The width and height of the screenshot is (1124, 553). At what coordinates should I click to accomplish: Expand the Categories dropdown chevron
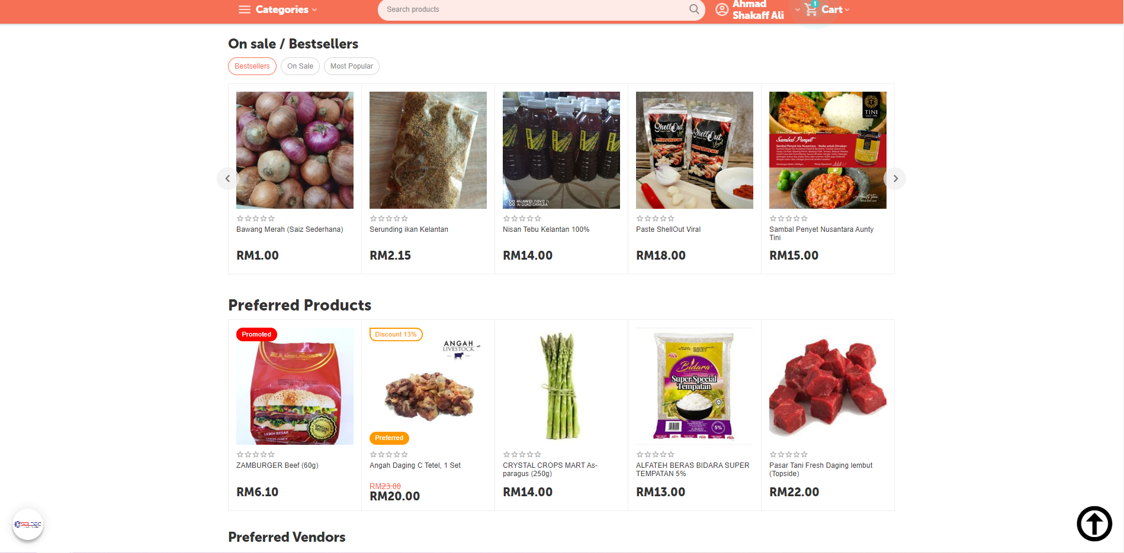(x=315, y=10)
